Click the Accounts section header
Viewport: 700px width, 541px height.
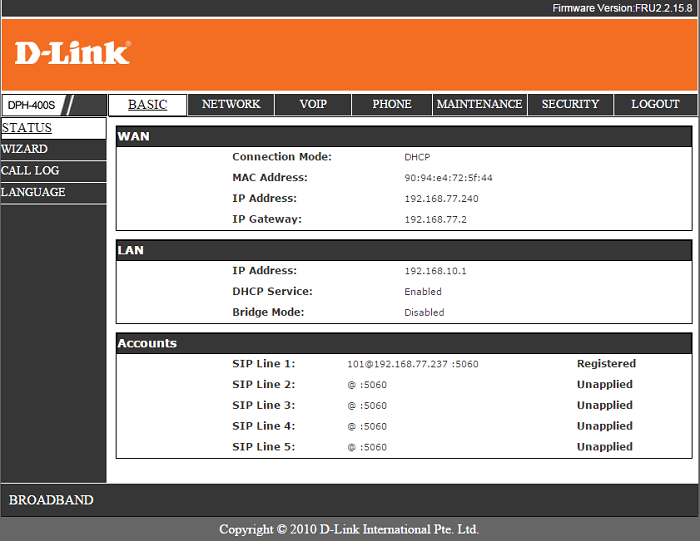pyautogui.click(x=404, y=343)
